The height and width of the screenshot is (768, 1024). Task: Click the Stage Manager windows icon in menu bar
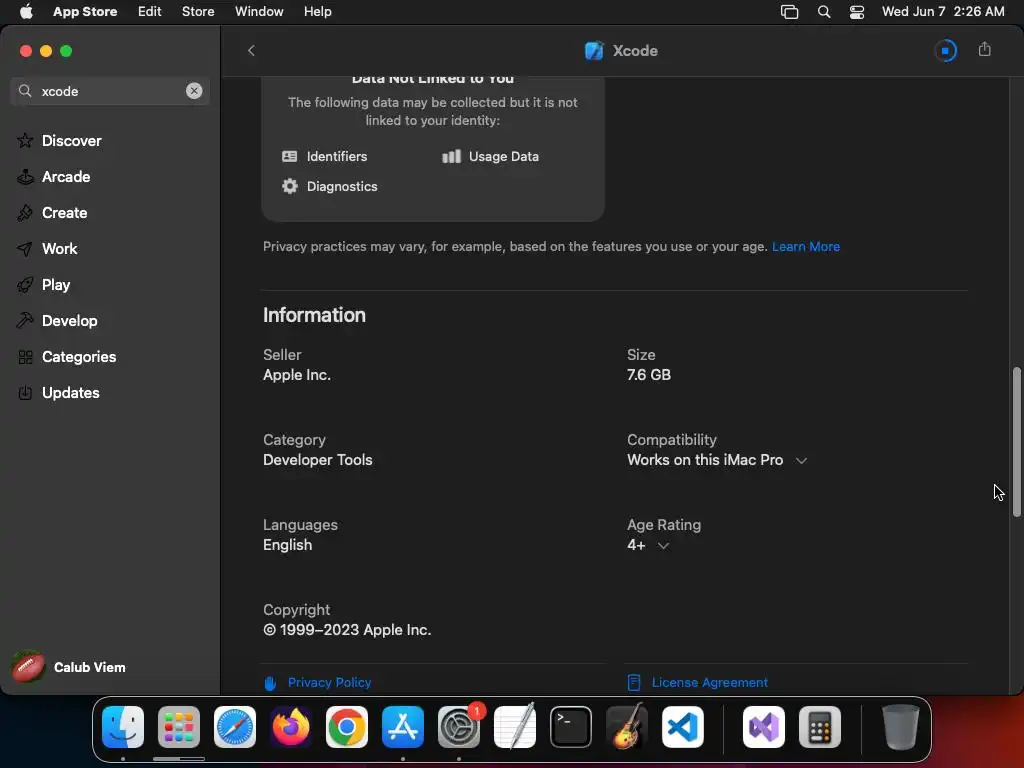point(790,12)
